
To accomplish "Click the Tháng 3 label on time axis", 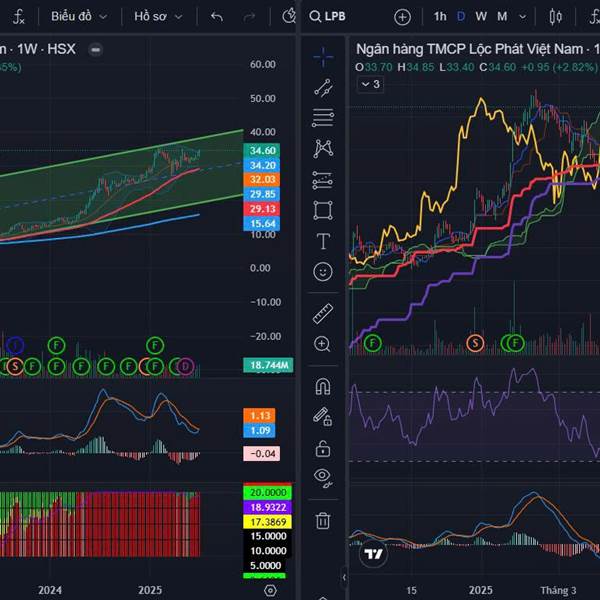I will tap(558, 590).
